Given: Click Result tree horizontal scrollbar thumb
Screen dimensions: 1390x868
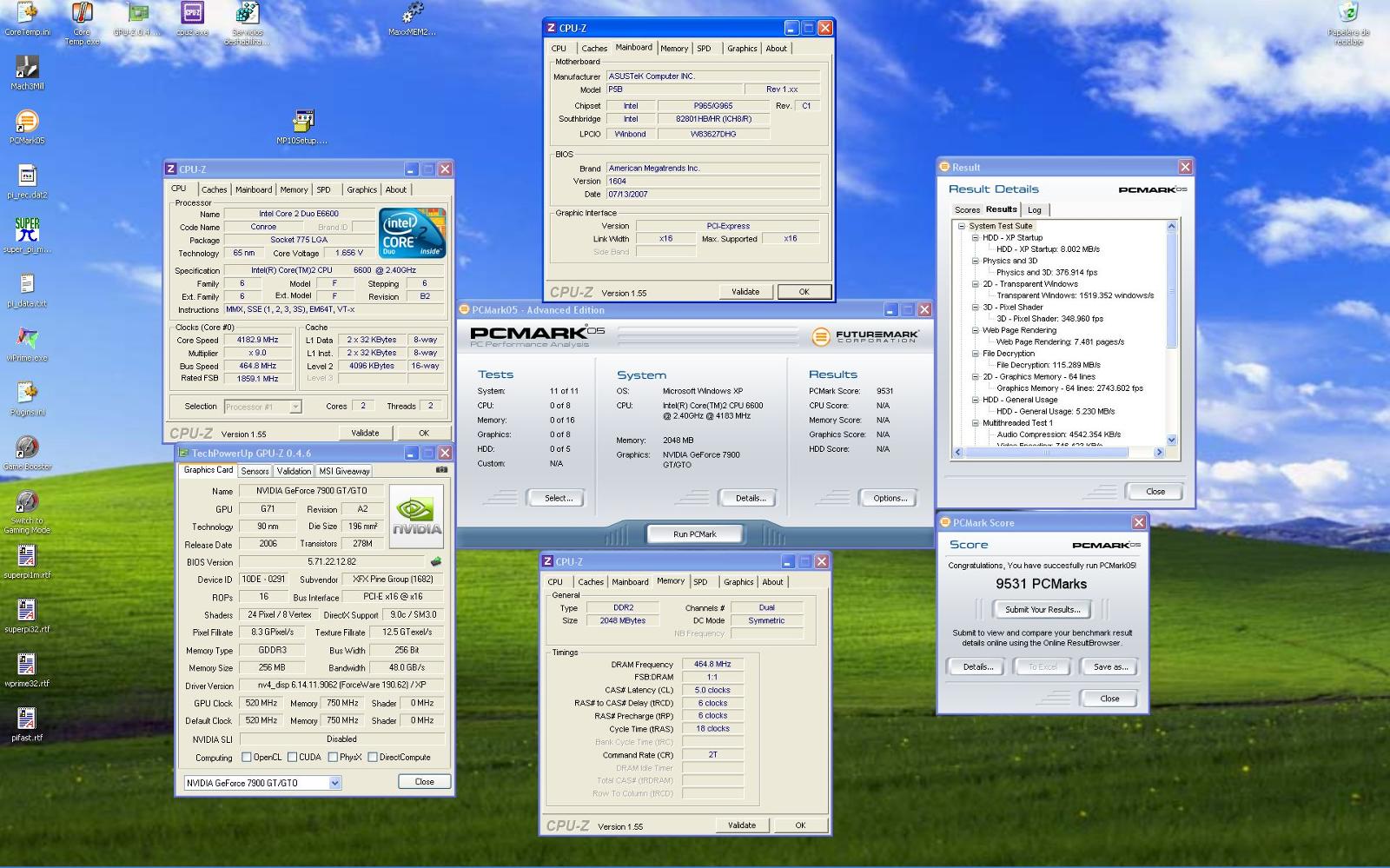Looking at the screenshot, I should click(x=1048, y=453).
